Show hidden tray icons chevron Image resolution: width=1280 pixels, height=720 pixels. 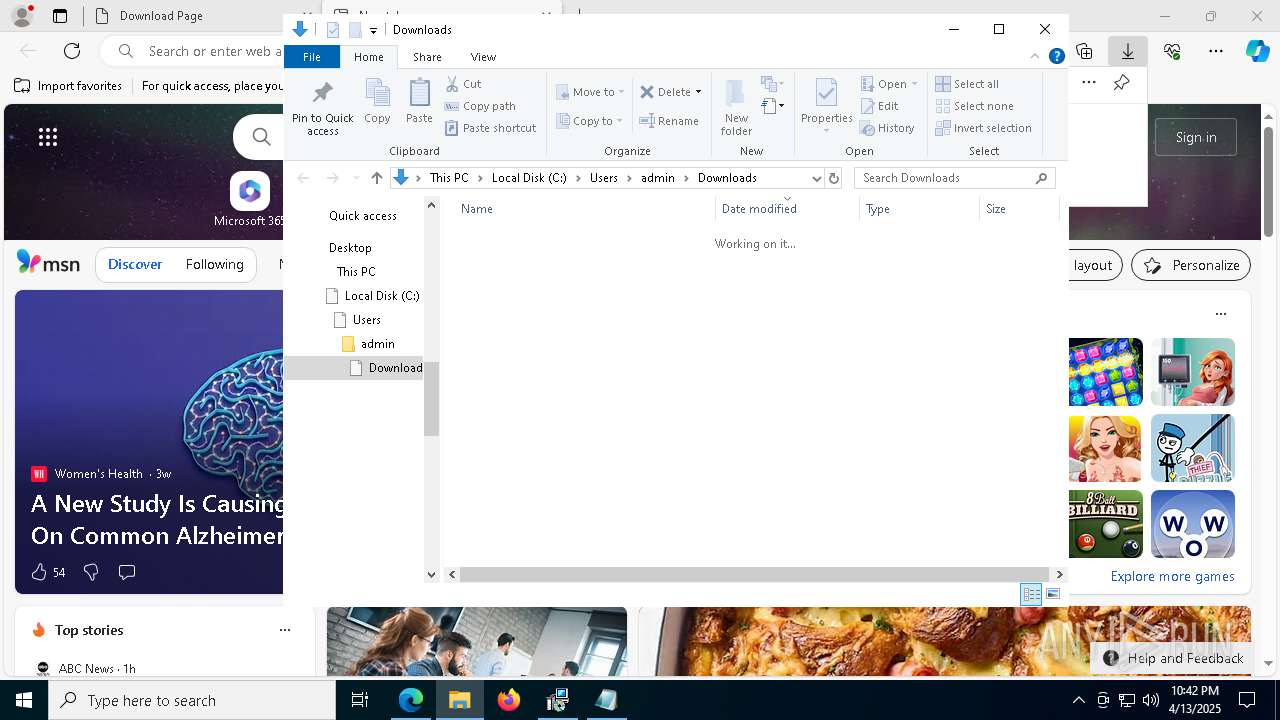[x=1078, y=700]
